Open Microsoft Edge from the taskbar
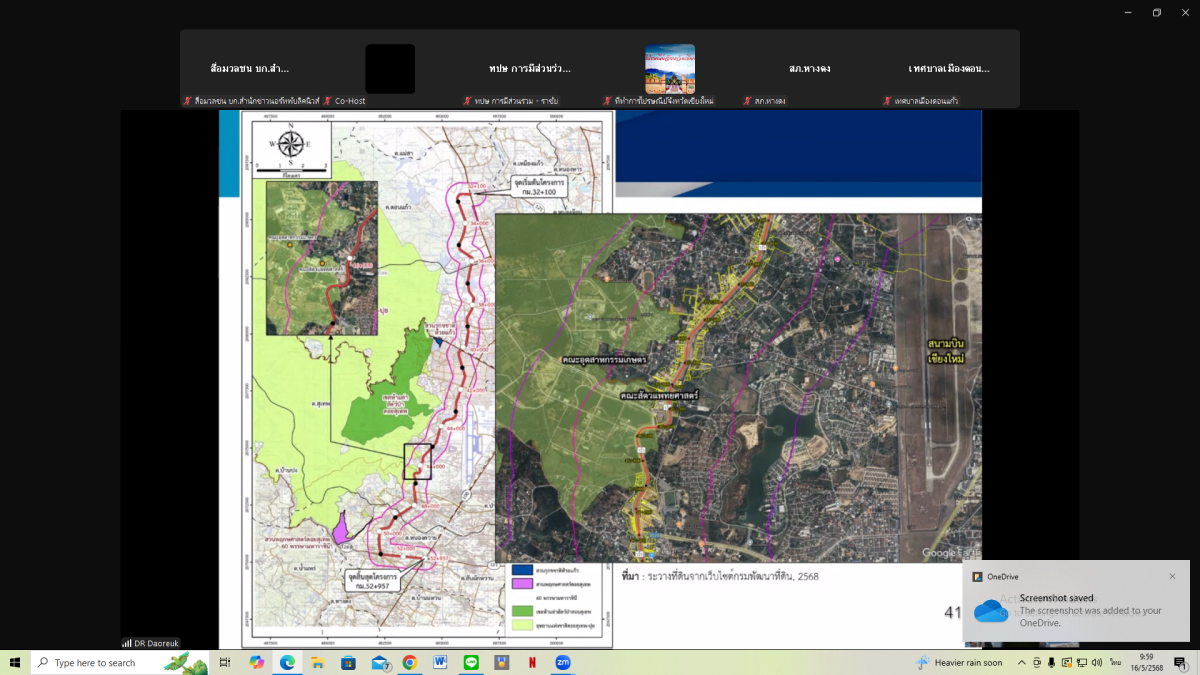Viewport: 1200px width, 675px height. pos(287,662)
